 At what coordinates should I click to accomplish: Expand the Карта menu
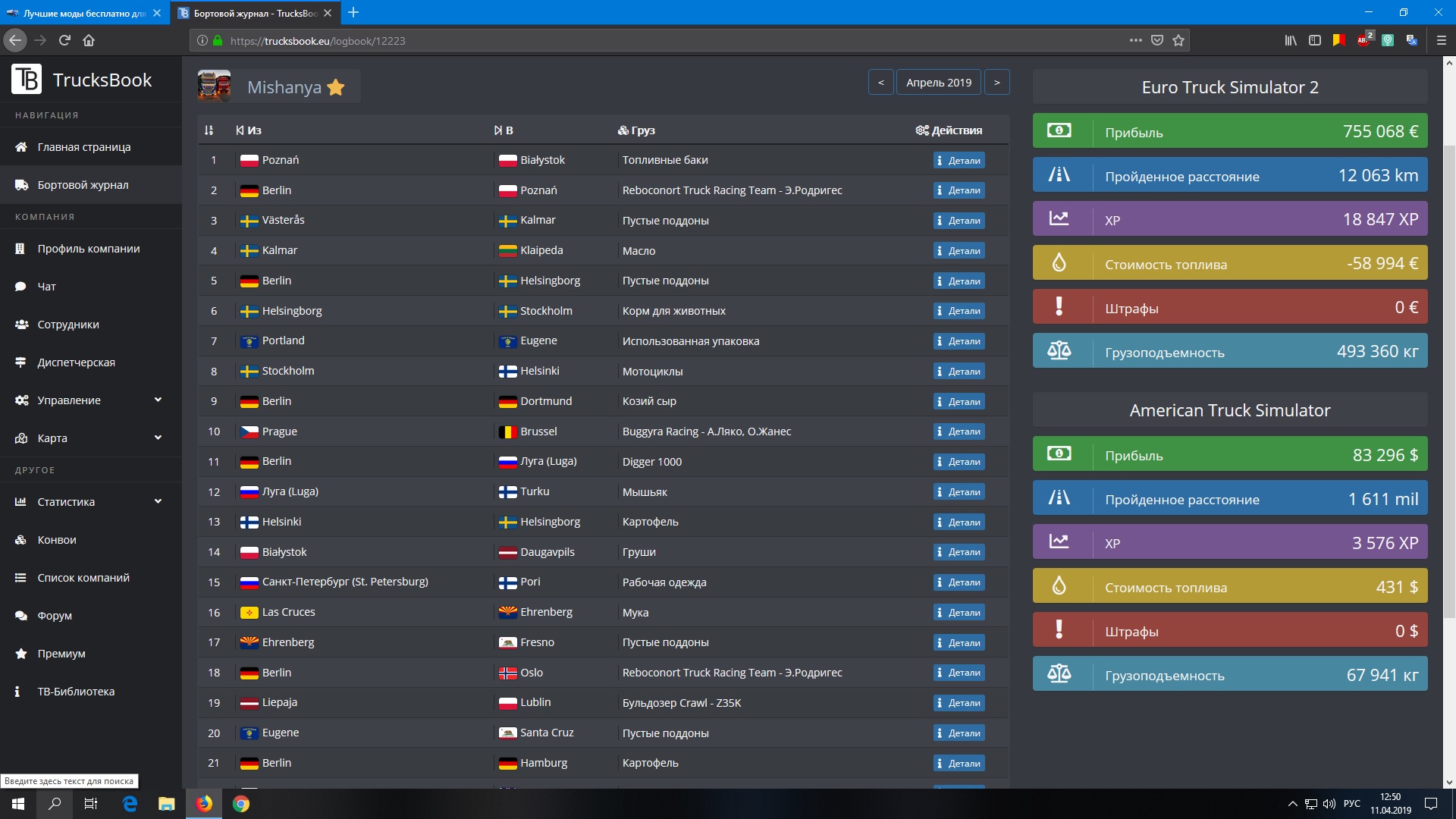tap(91, 438)
